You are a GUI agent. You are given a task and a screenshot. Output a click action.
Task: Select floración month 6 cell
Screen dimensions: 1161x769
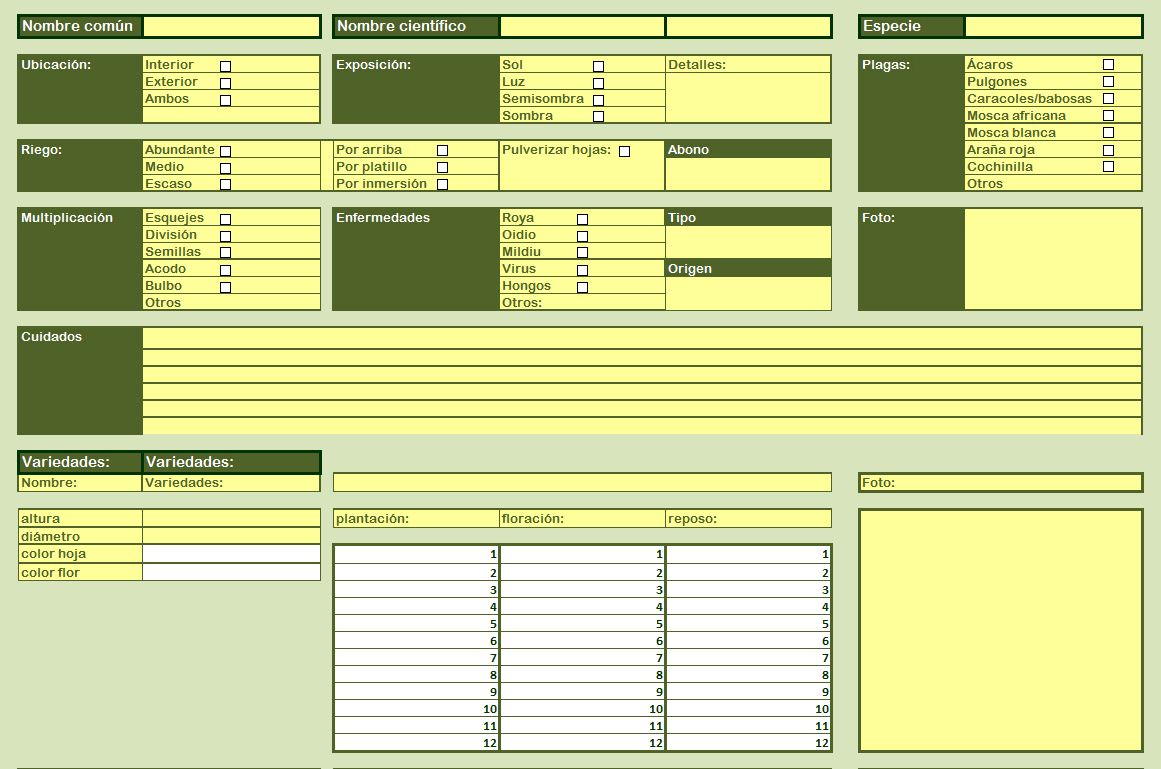pos(582,641)
